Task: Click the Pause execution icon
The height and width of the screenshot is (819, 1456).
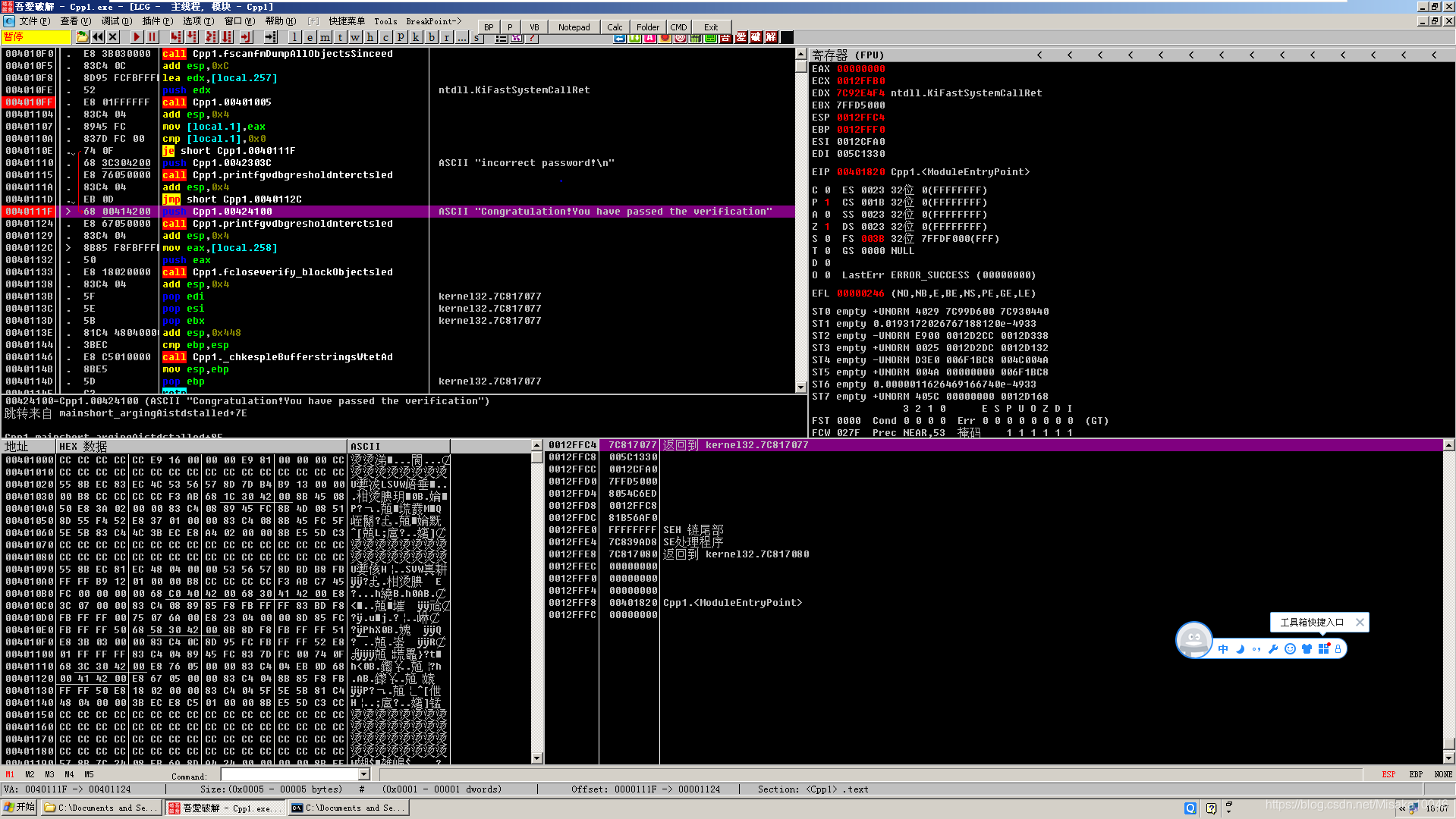Action: click(x=152, y=36)
